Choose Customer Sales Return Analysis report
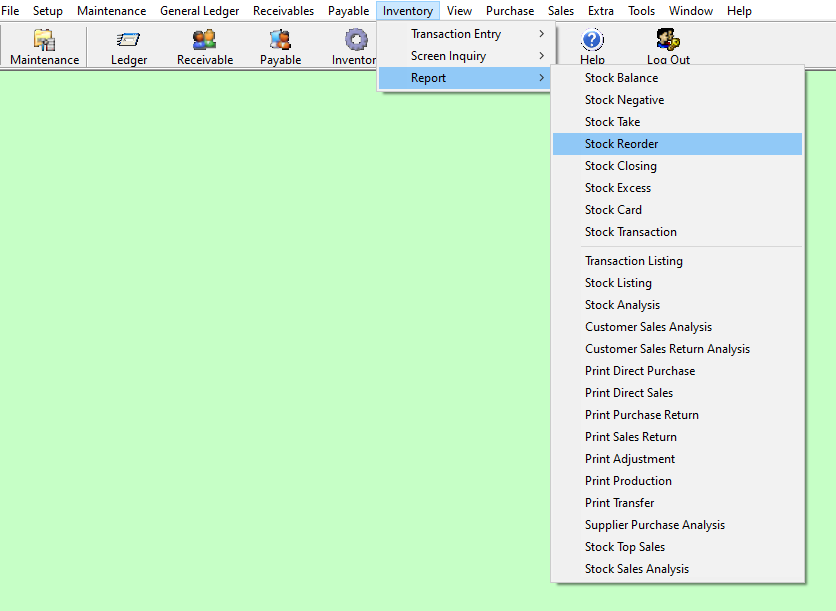Image resolution: width=836 pixels, height=611 pixels. coord(677,349)
